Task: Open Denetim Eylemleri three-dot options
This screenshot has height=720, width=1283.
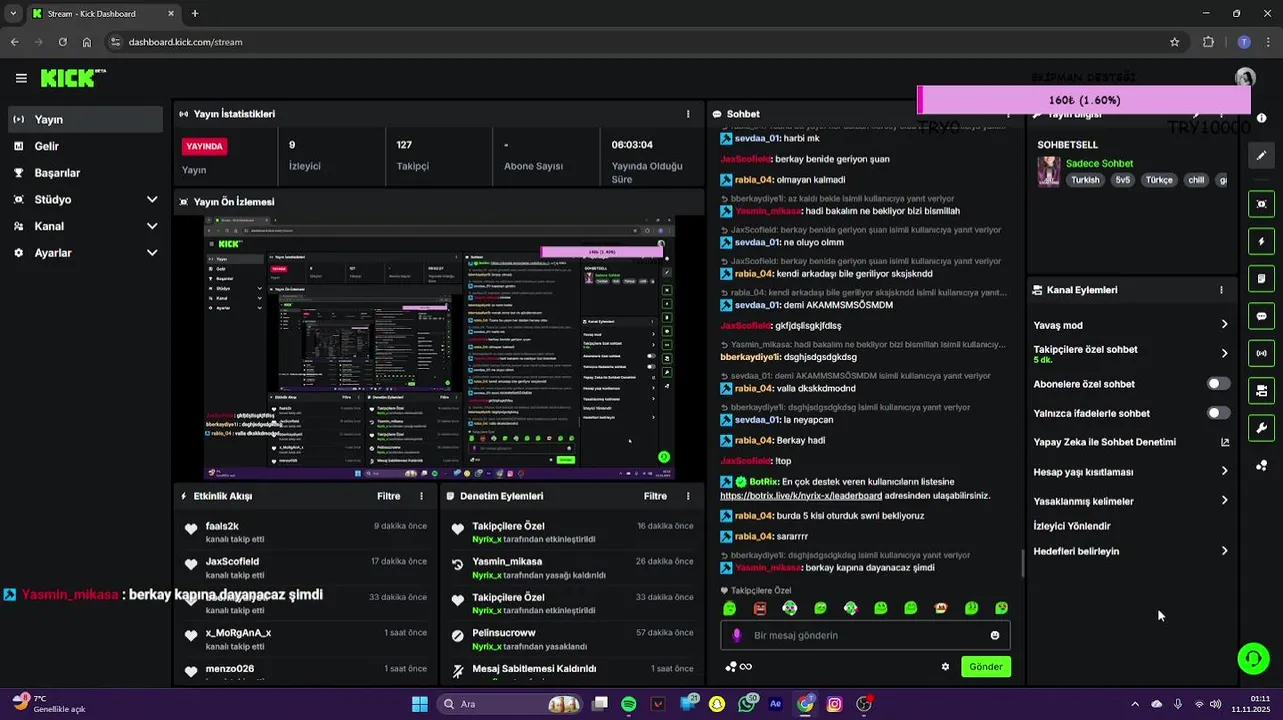Action: click(x=688, y=496)
